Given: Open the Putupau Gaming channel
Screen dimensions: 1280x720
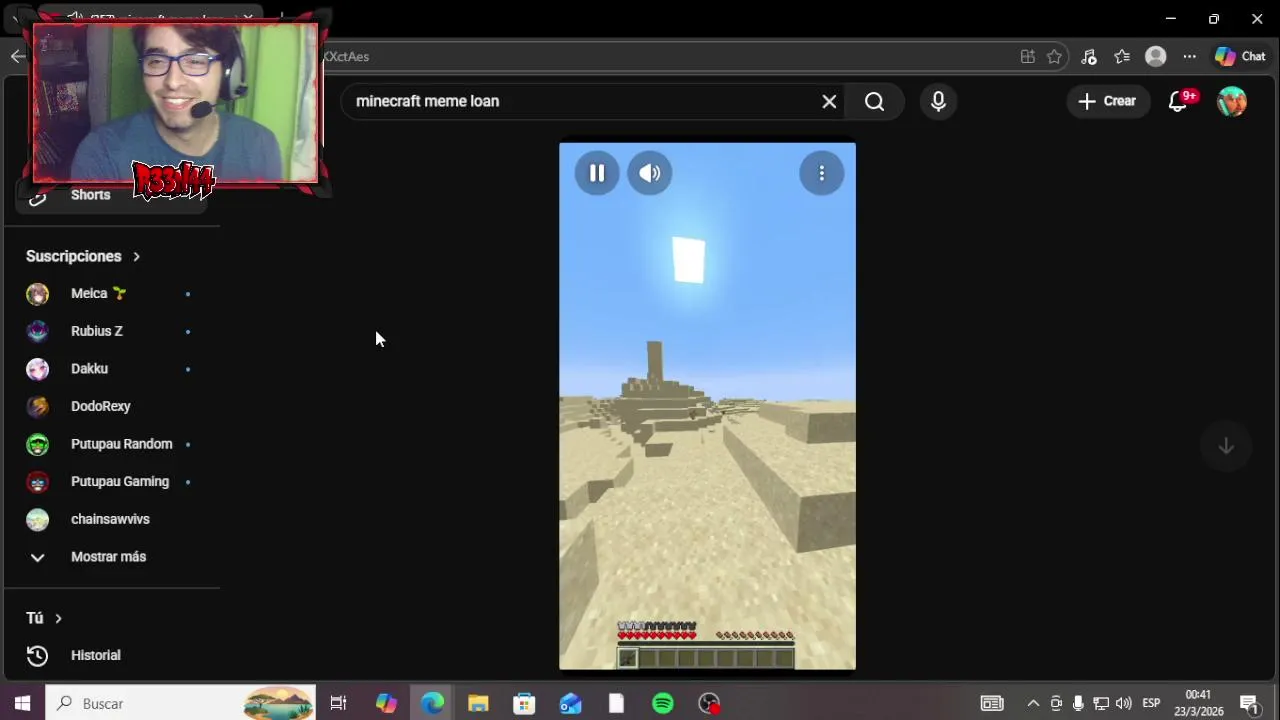Looking at the screenshot, I should point(110,481).
